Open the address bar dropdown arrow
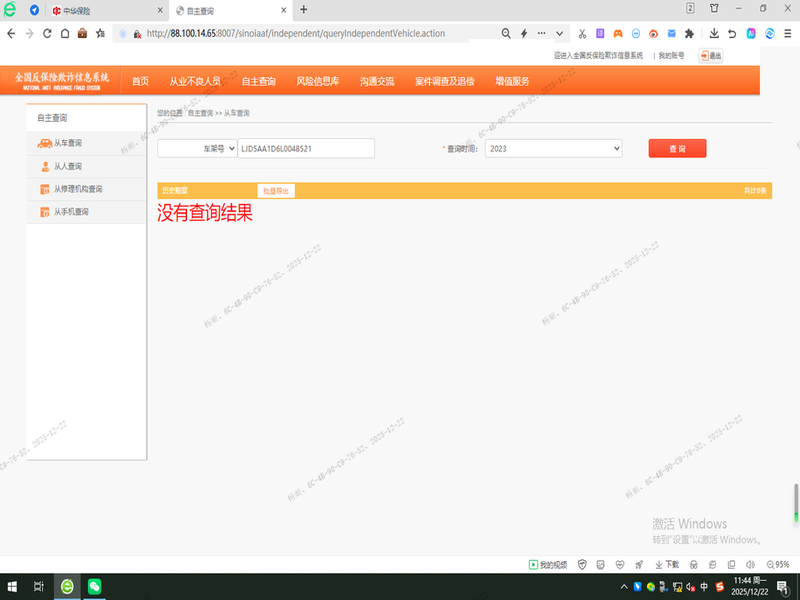The image size is (800, 600). pyautogui.click(x=558, y=33)
